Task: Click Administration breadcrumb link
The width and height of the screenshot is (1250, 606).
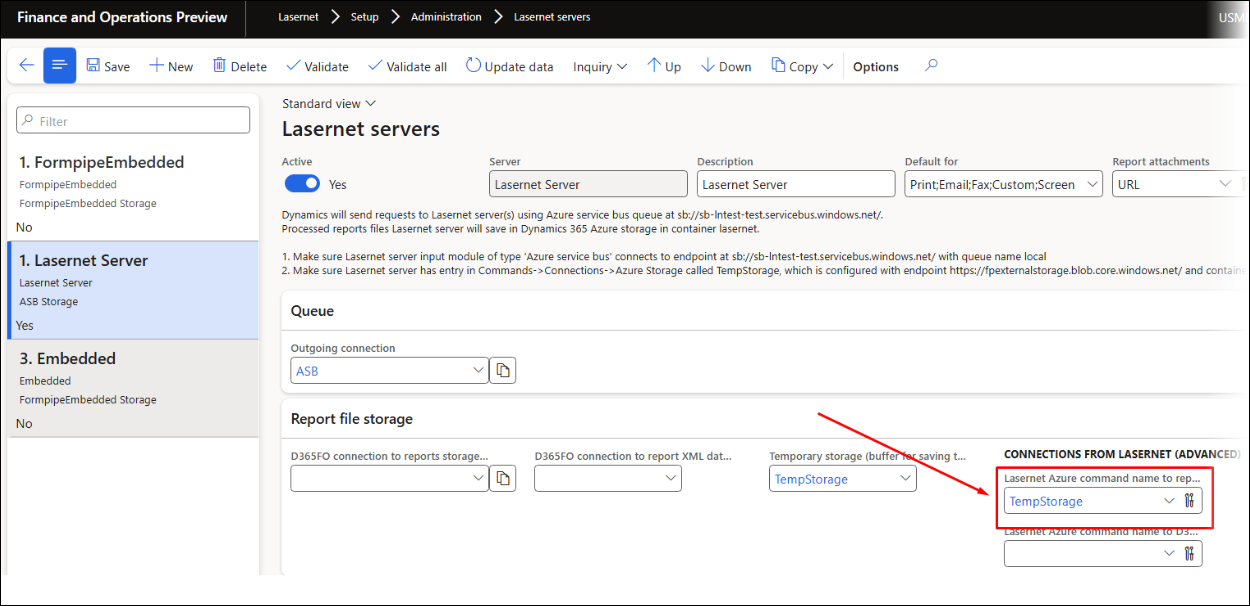Action: click(x=446, y=17)
